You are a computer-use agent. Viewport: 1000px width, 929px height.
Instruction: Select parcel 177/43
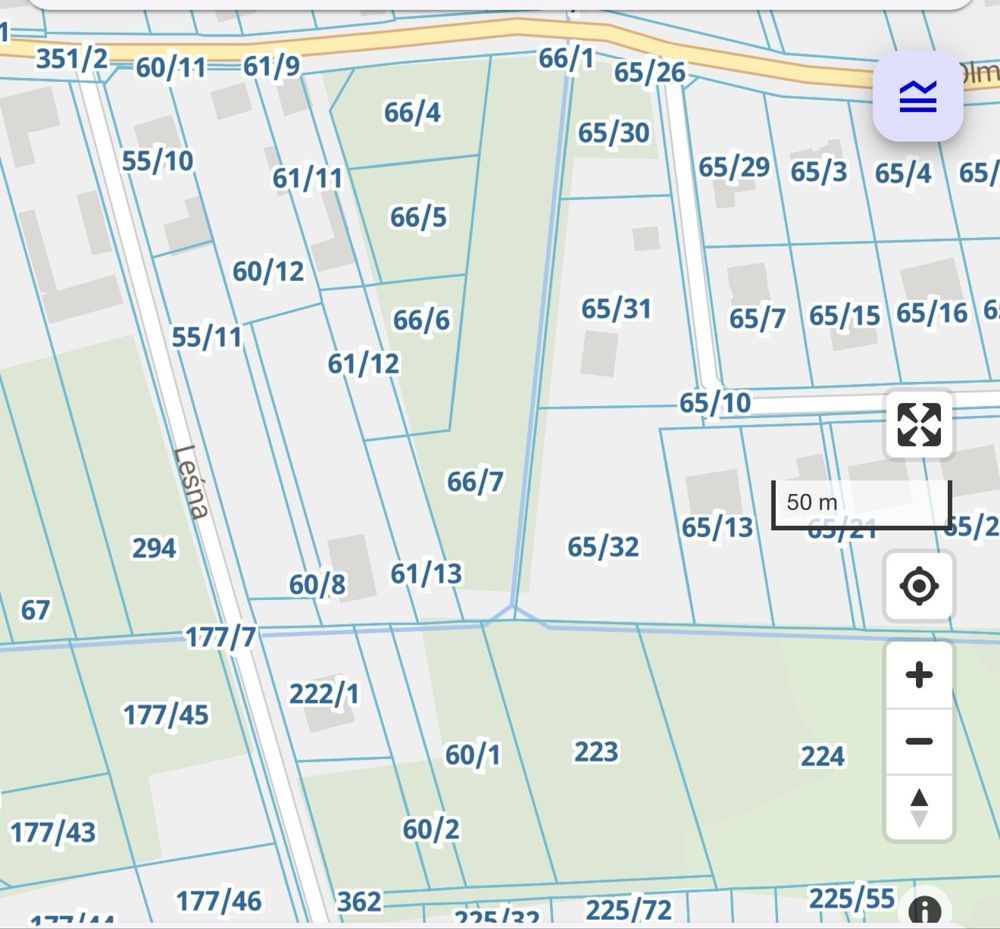(53, 832)
